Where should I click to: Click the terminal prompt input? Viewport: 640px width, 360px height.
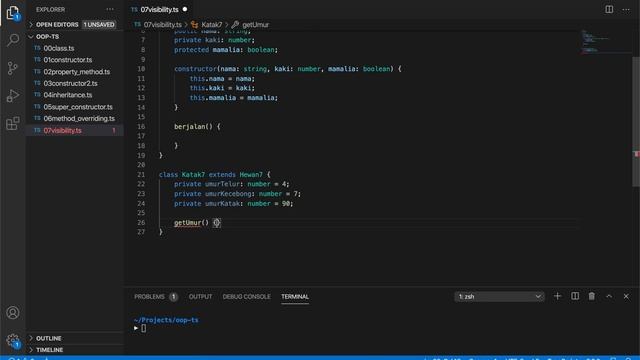click(143, 328)
